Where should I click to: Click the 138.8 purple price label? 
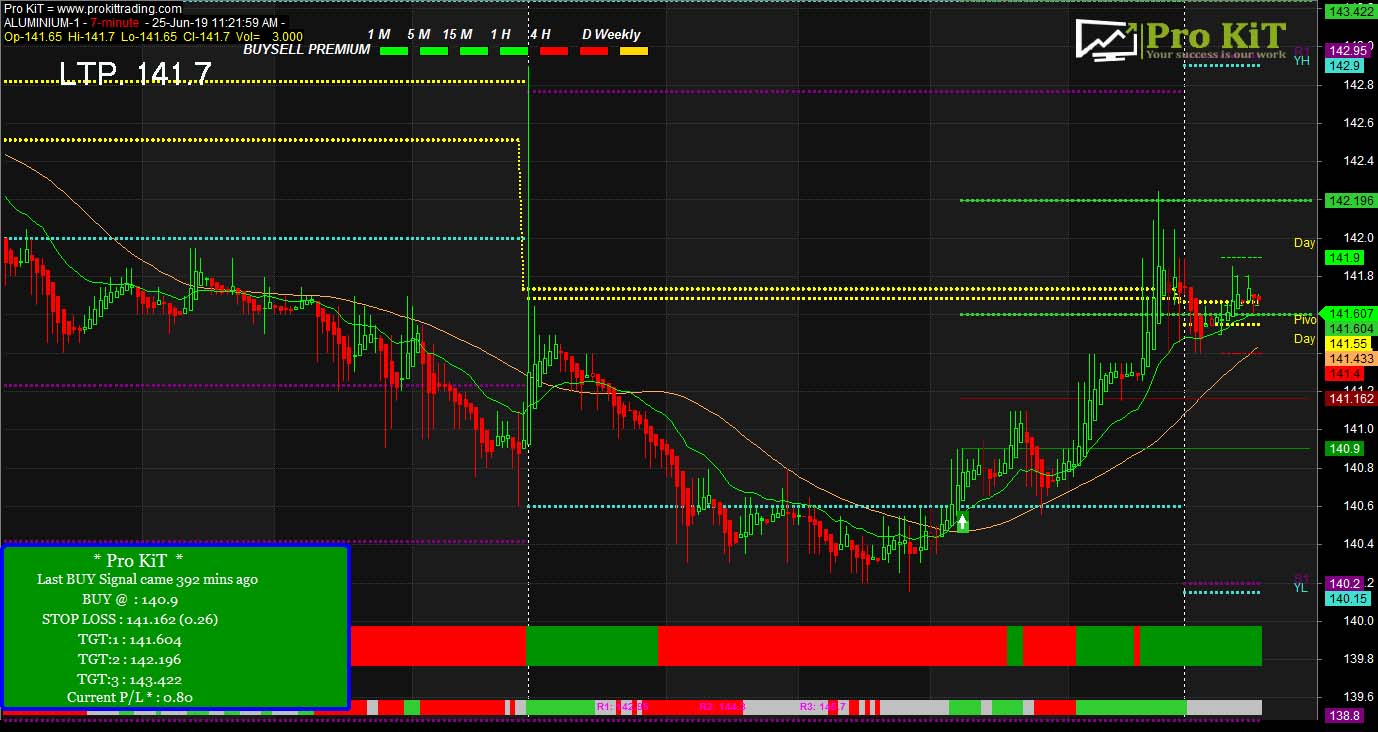tap(1345, 716)
